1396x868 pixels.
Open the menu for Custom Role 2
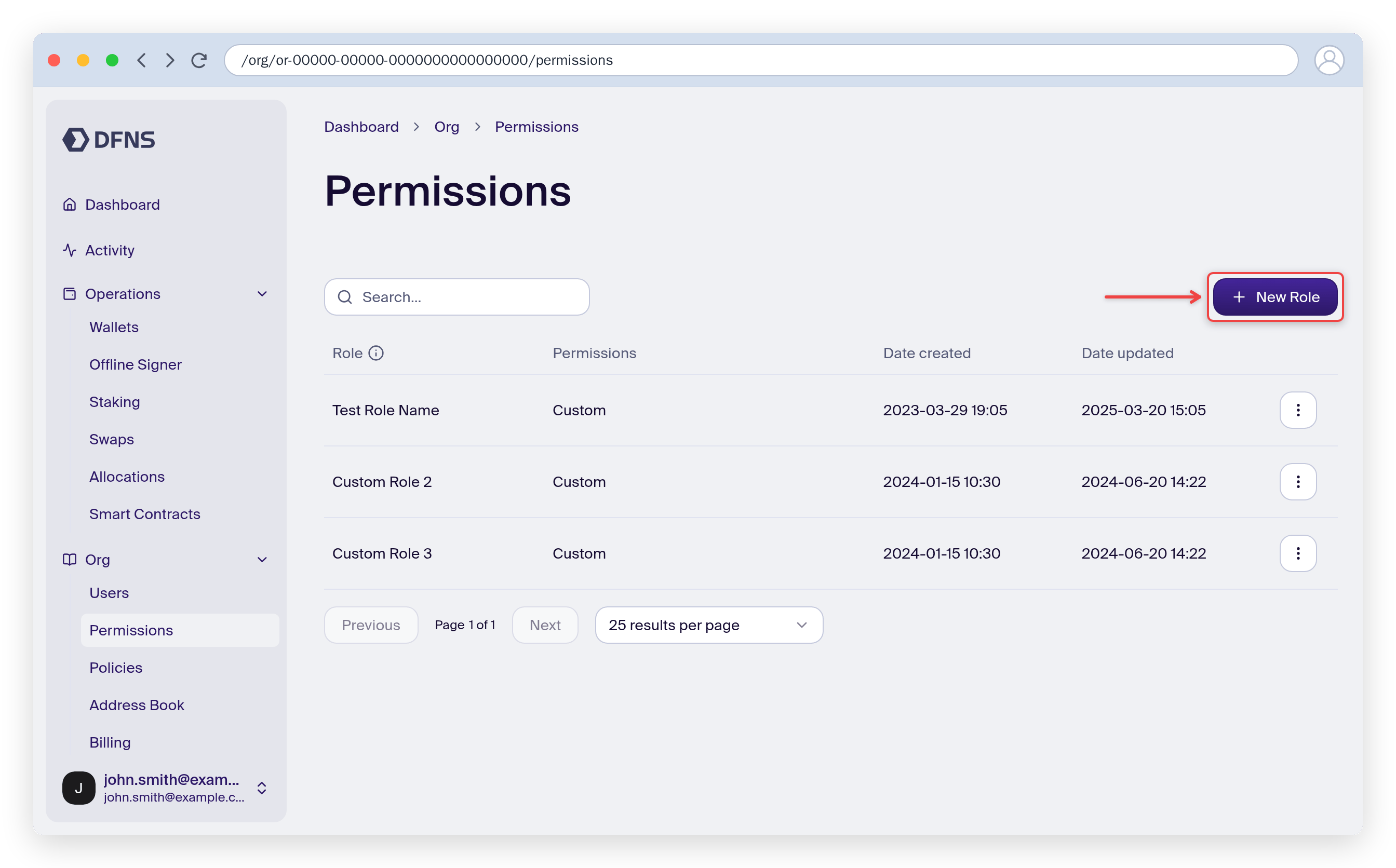pos(1297,482)
